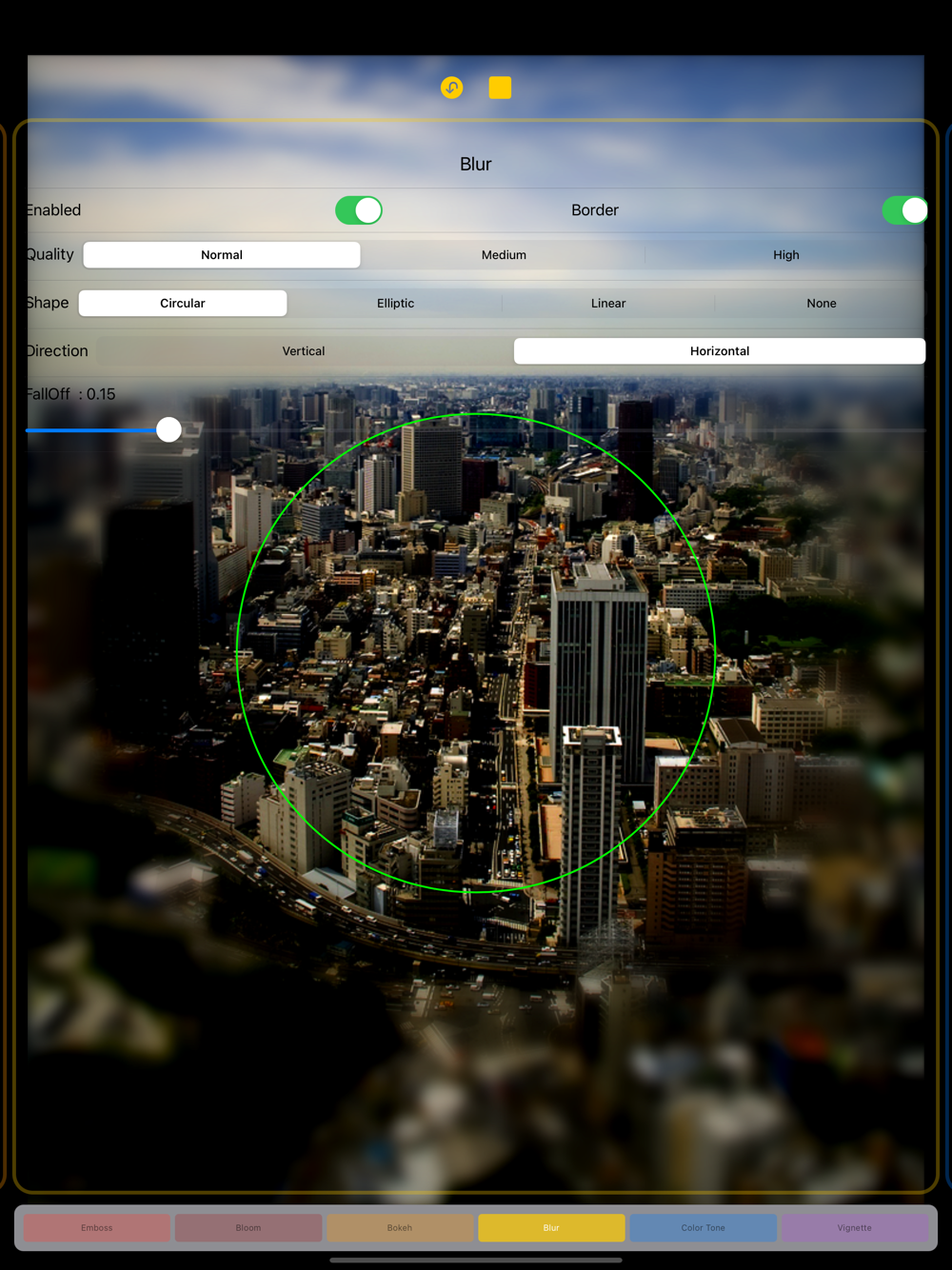
Task: Set direction to Vertical
Action: (304, 351)
